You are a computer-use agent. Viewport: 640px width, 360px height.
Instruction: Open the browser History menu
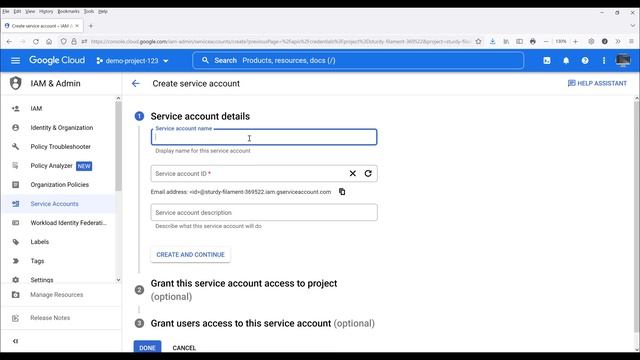[46, 11]
